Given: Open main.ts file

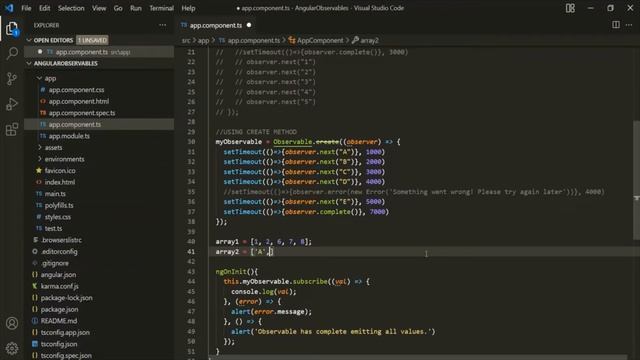Looking at the screenshot, I should pyautogui.click(x=55, y=194).
